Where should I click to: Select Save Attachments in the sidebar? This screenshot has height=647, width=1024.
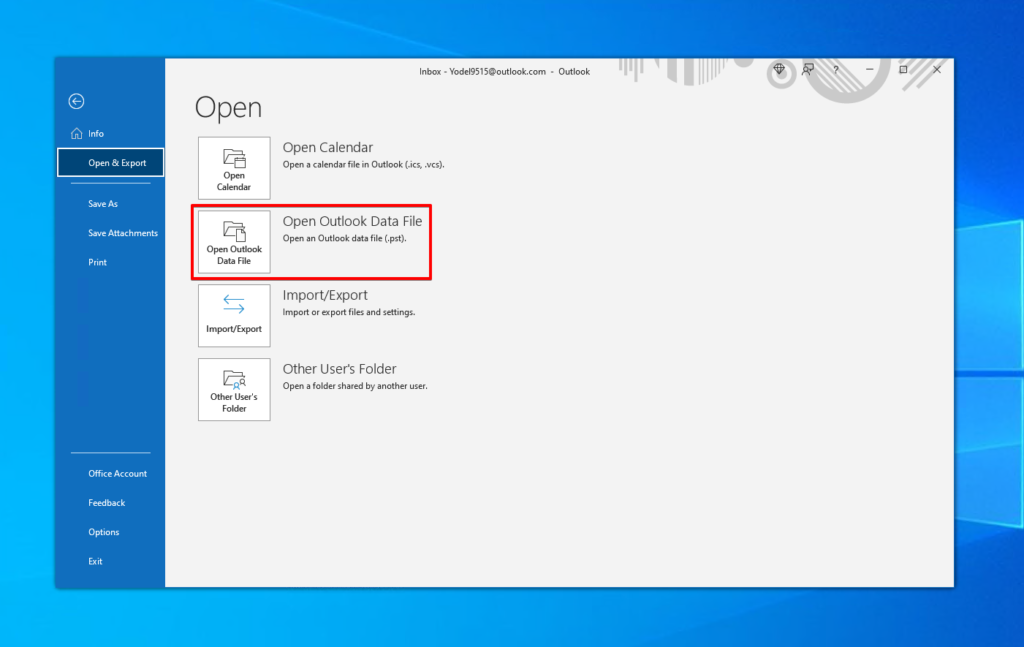click(122, 232)
